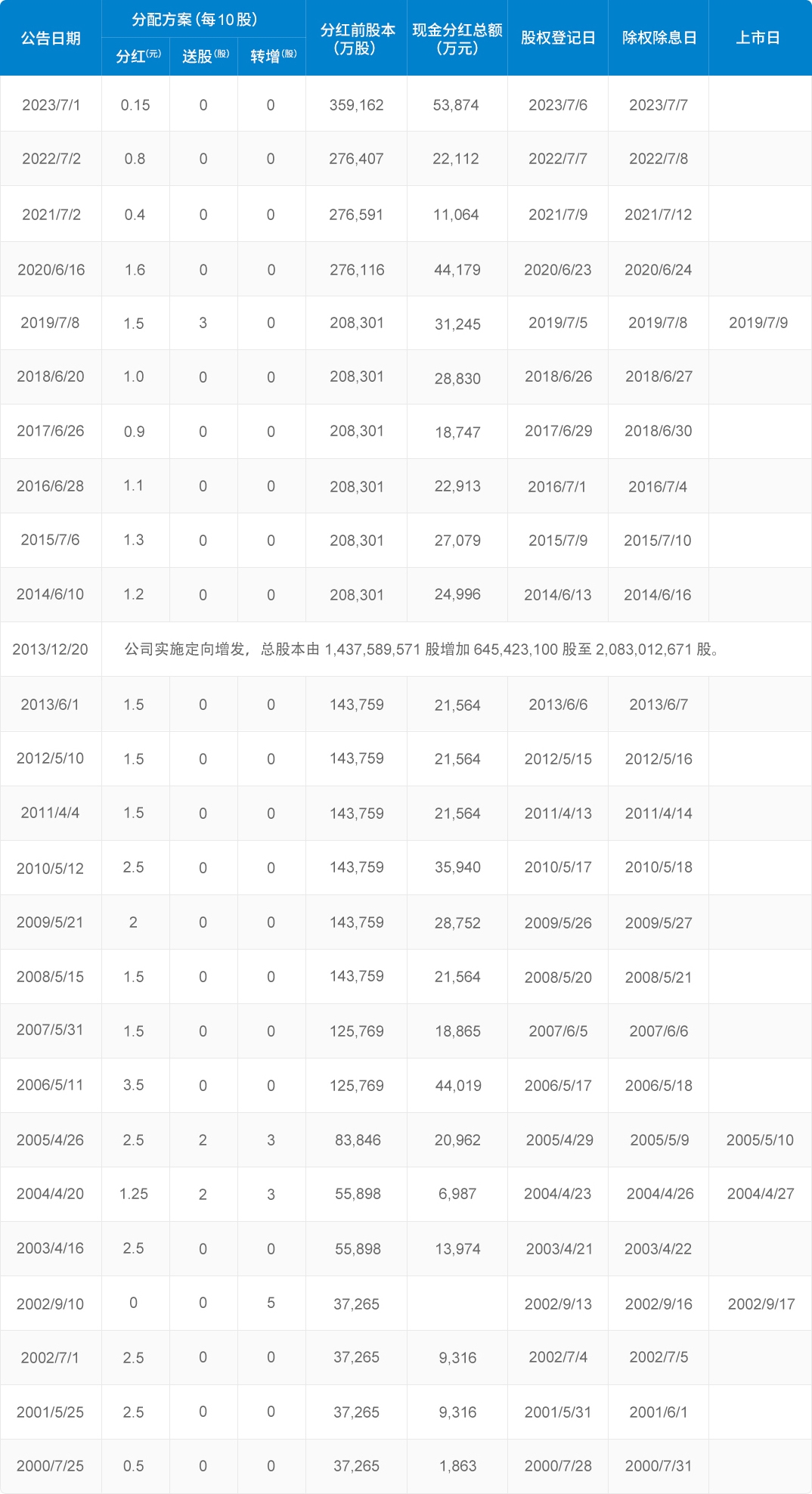
Task: Click the 分配方案 (每10股) header
Action: tap(194, 20)
